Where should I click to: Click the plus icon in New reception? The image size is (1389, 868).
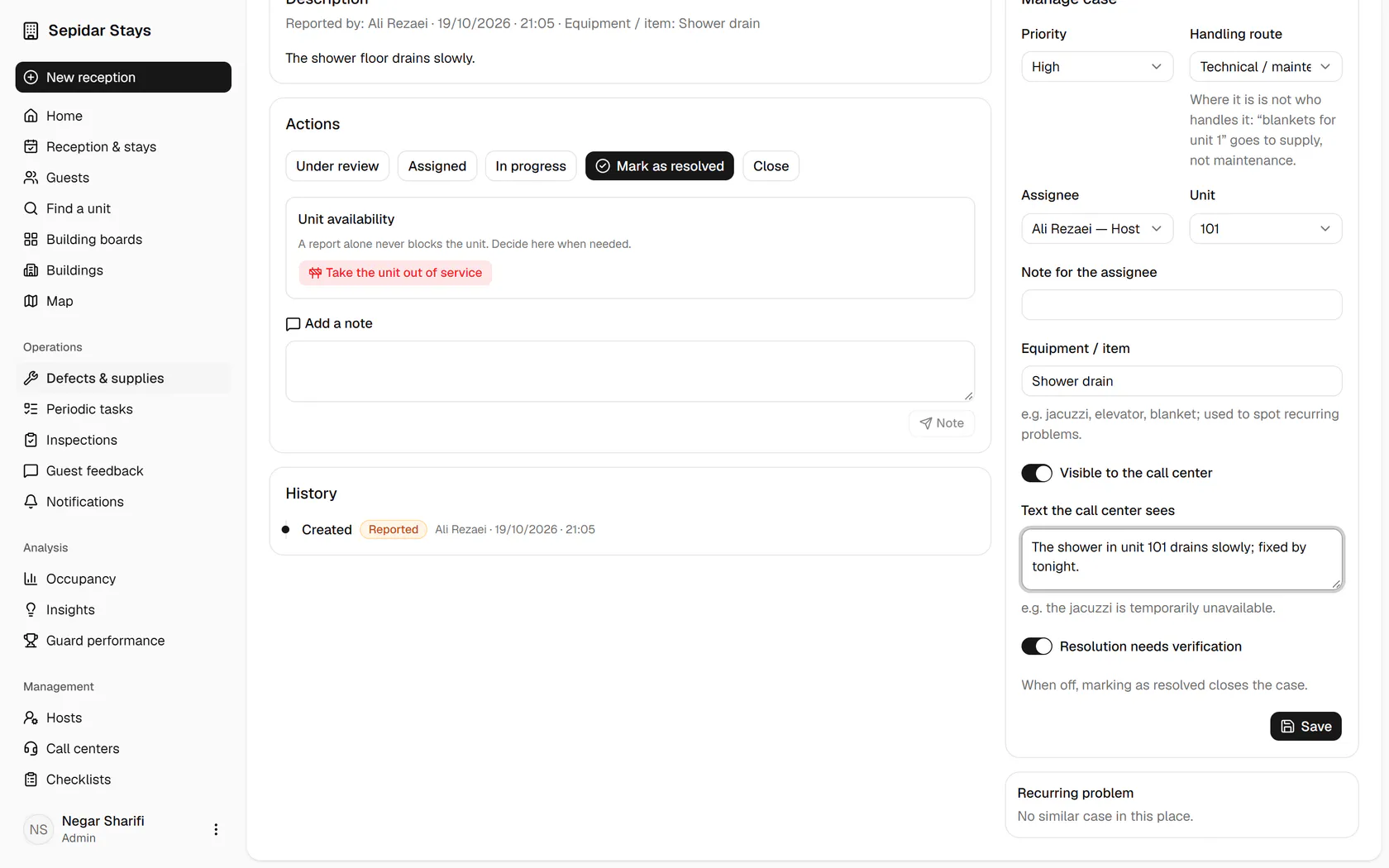click(x=31, y=77)
